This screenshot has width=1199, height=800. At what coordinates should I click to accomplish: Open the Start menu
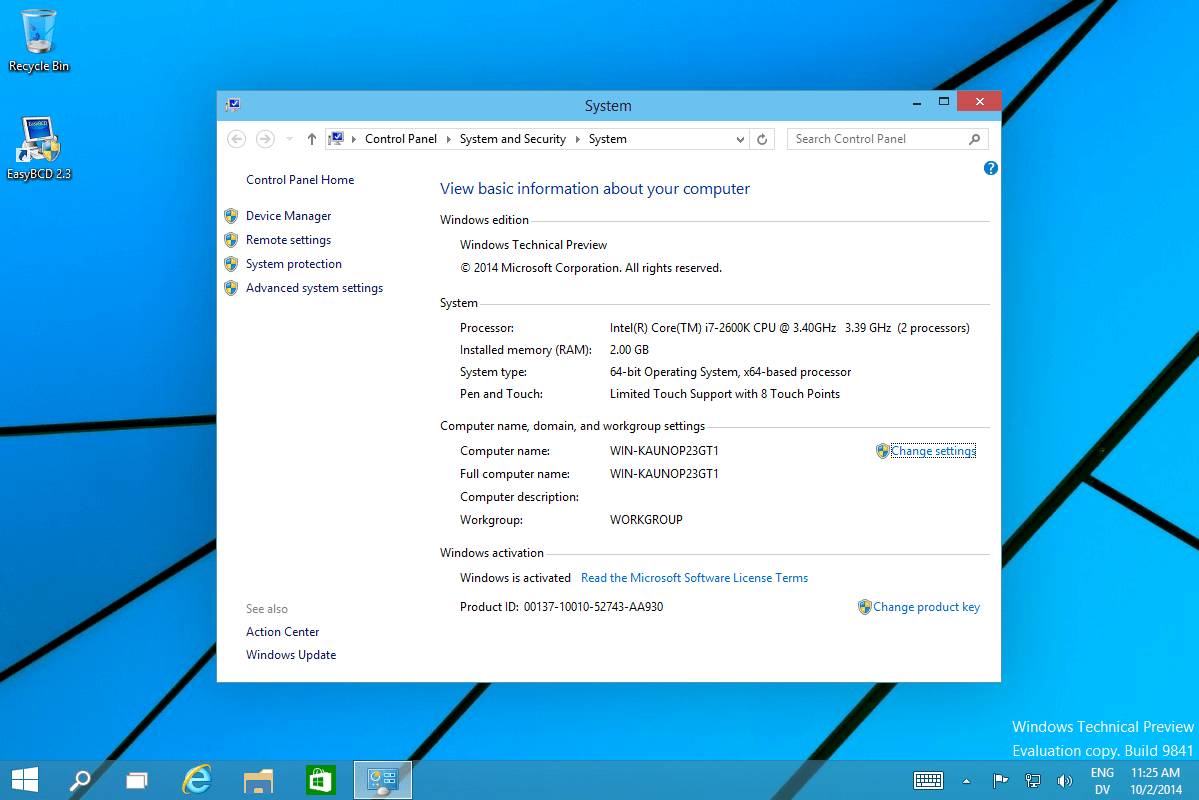[x=25, y=780]
